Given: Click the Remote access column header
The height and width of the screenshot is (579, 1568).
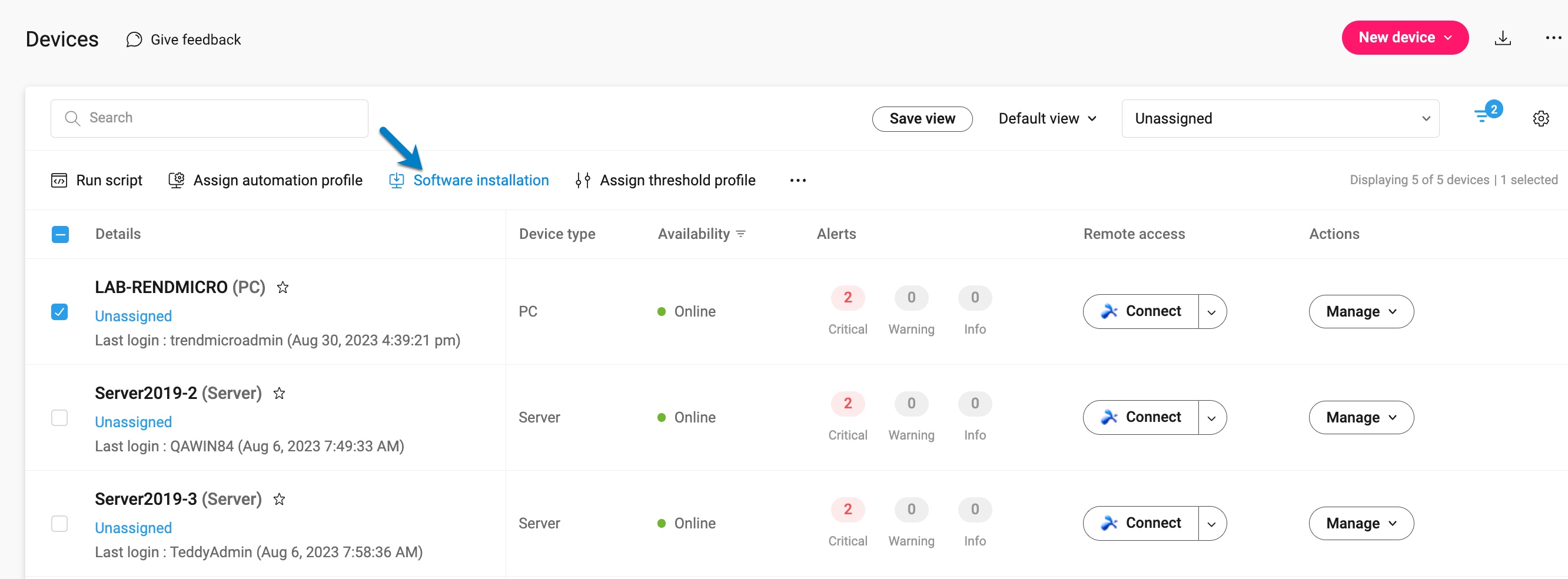Looking at the screenshot, I should click(x=1134, y=234).
